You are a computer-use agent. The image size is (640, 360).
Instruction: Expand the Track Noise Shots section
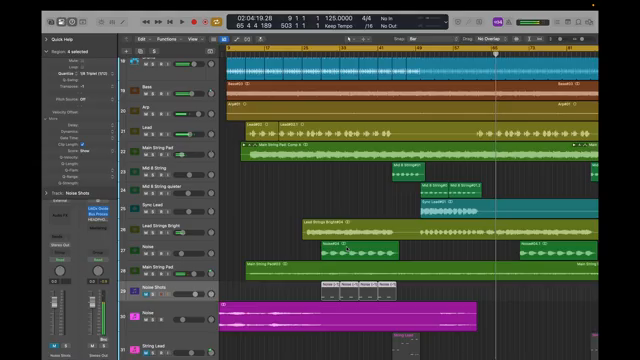[x=46, y=193]
